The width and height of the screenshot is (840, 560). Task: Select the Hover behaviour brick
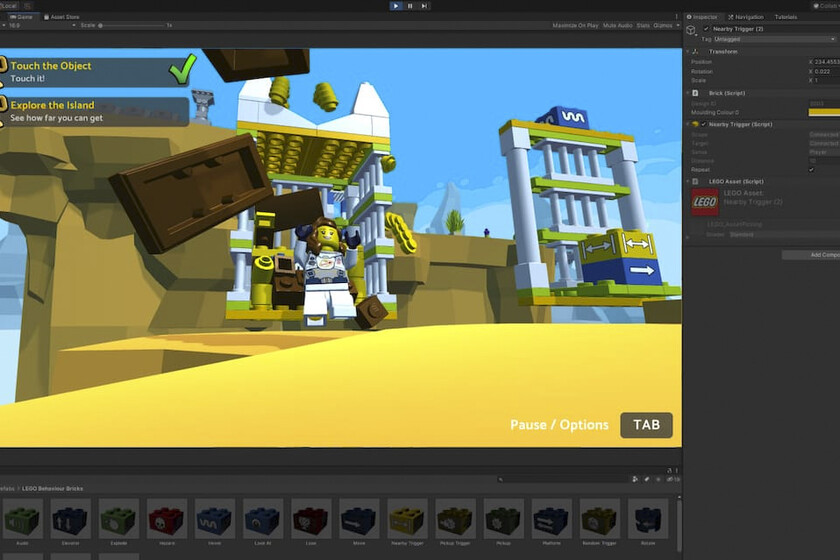(215, 519)
